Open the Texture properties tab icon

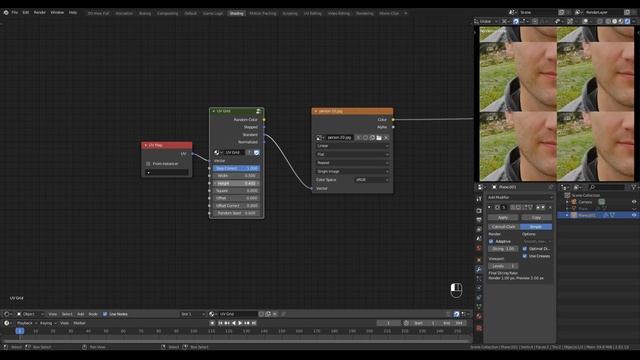pos(479,328)
